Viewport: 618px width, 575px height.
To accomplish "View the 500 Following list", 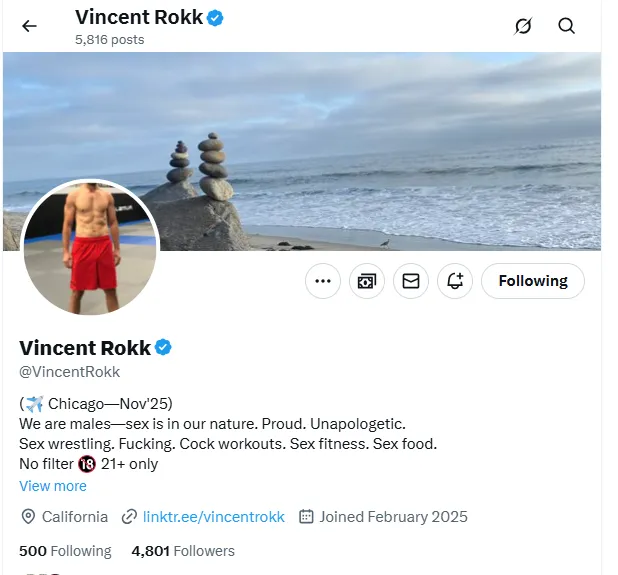I will [x=65, y=551].
